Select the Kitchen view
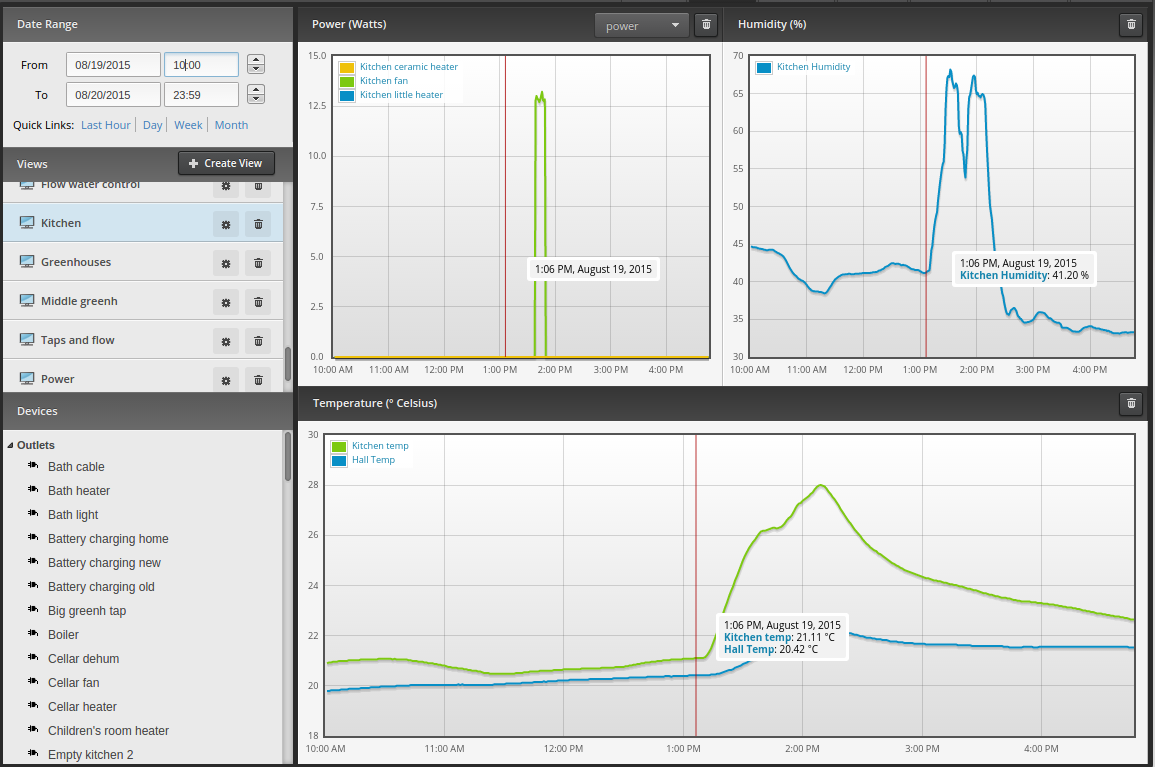 [x=143, y=223]
